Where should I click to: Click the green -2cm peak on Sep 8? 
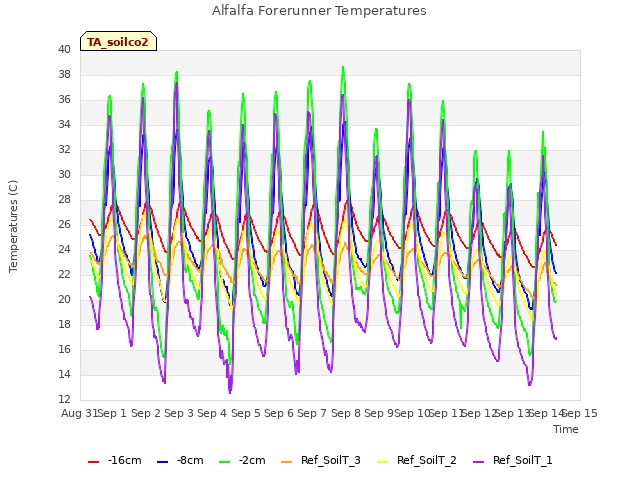(343, 67)
